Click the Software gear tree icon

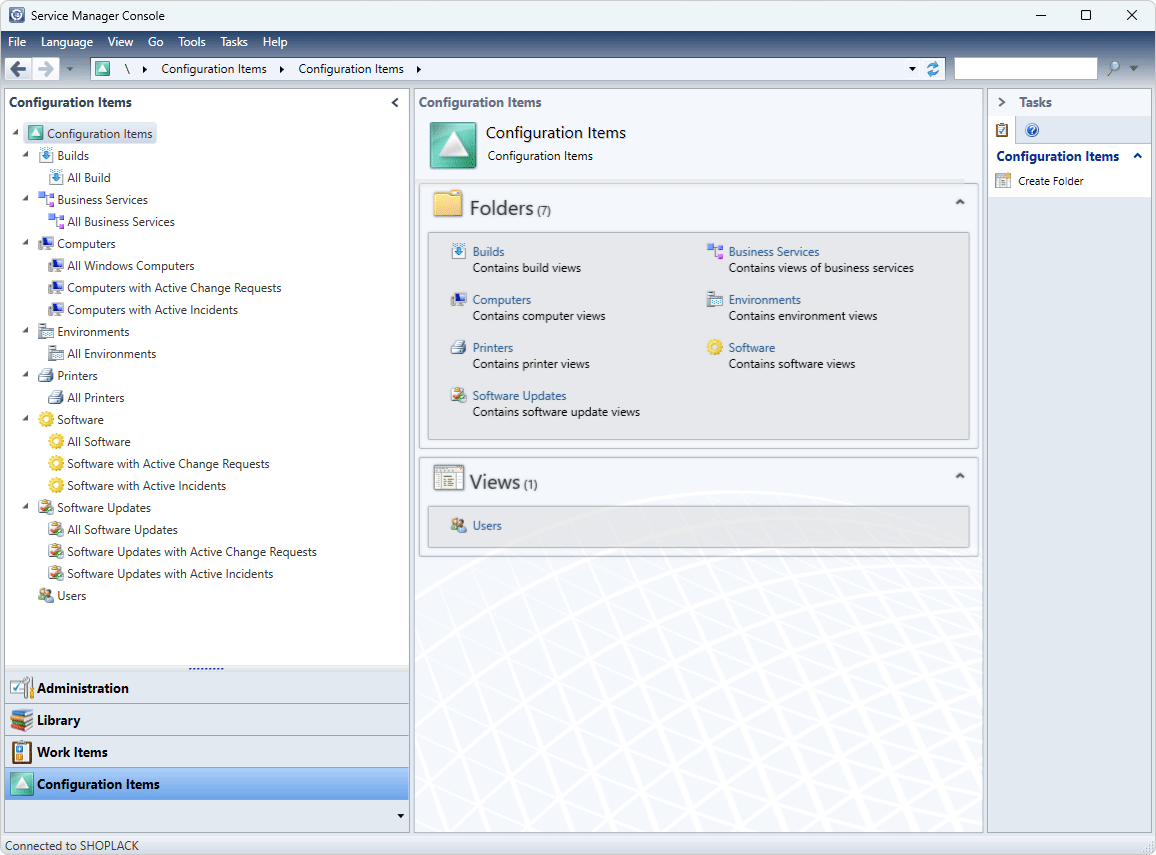point(46,419)
